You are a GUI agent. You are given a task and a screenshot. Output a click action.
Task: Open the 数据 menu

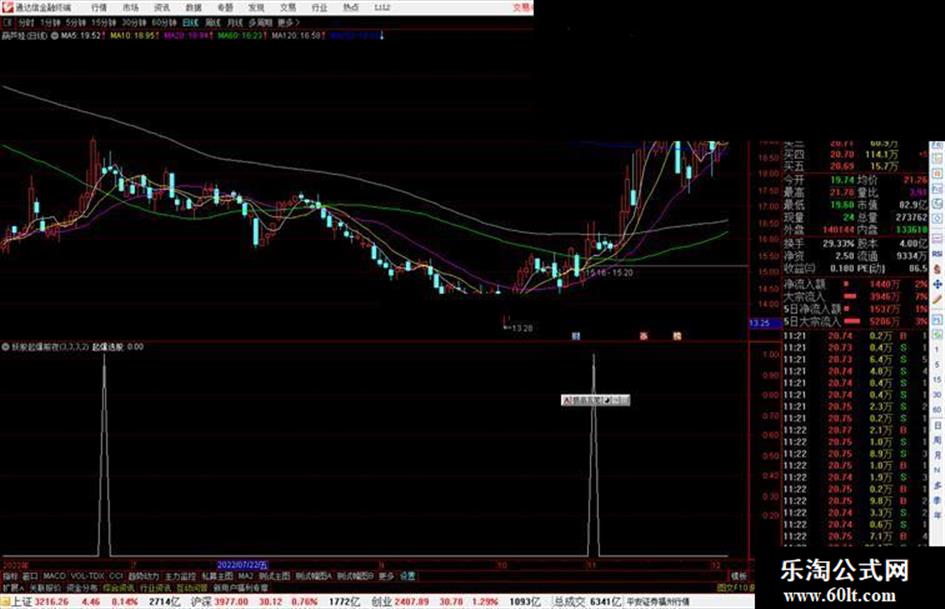pos(193,8)
